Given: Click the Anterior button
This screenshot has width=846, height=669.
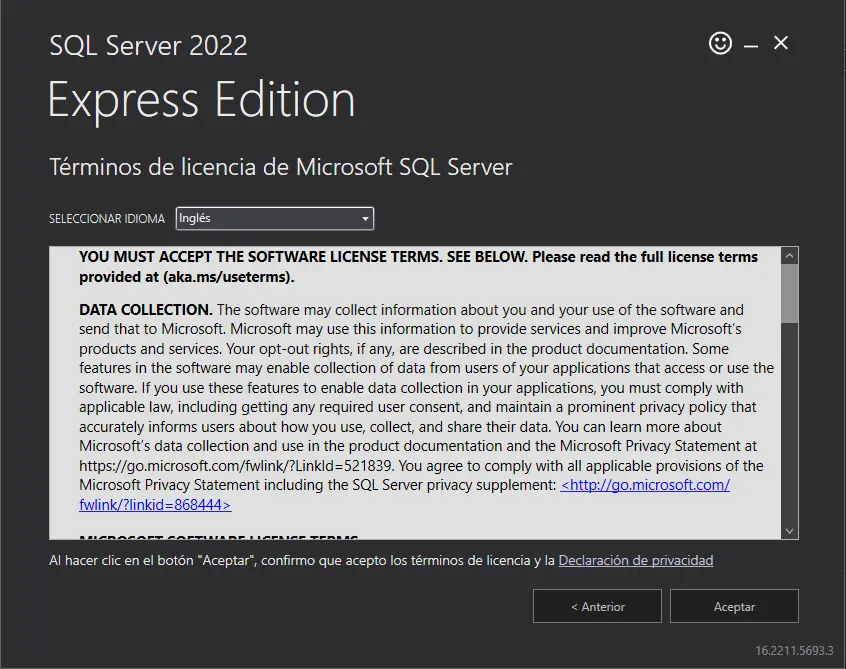Looking at the screenshot, I should tap(597, 606).
